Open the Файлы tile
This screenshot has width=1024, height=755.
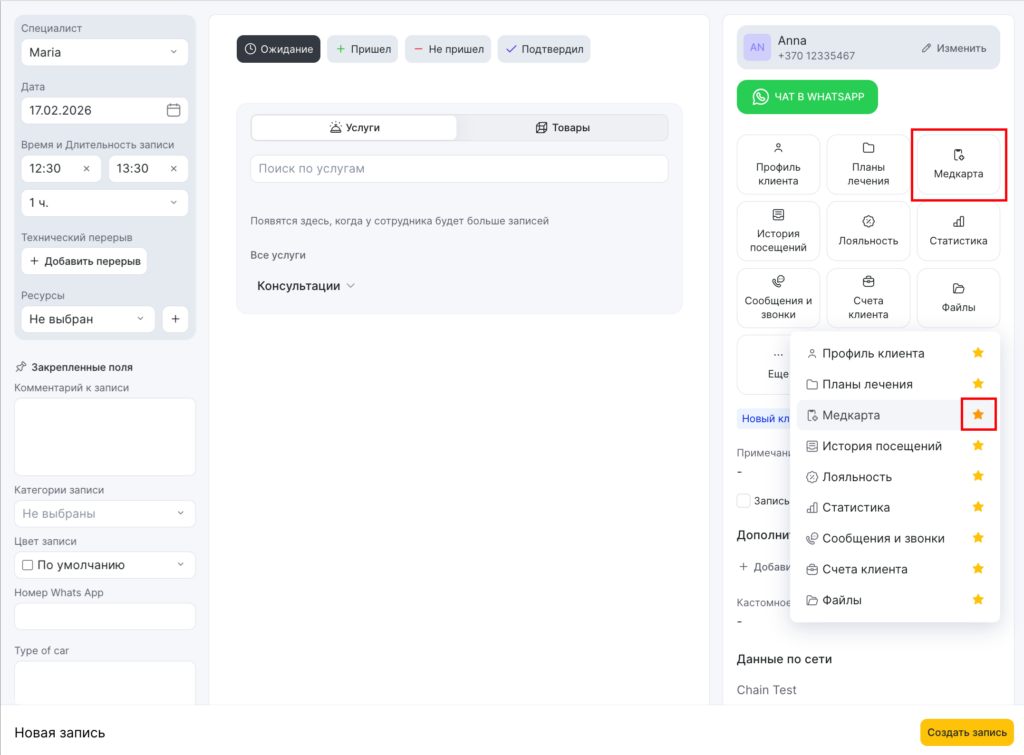957,298
